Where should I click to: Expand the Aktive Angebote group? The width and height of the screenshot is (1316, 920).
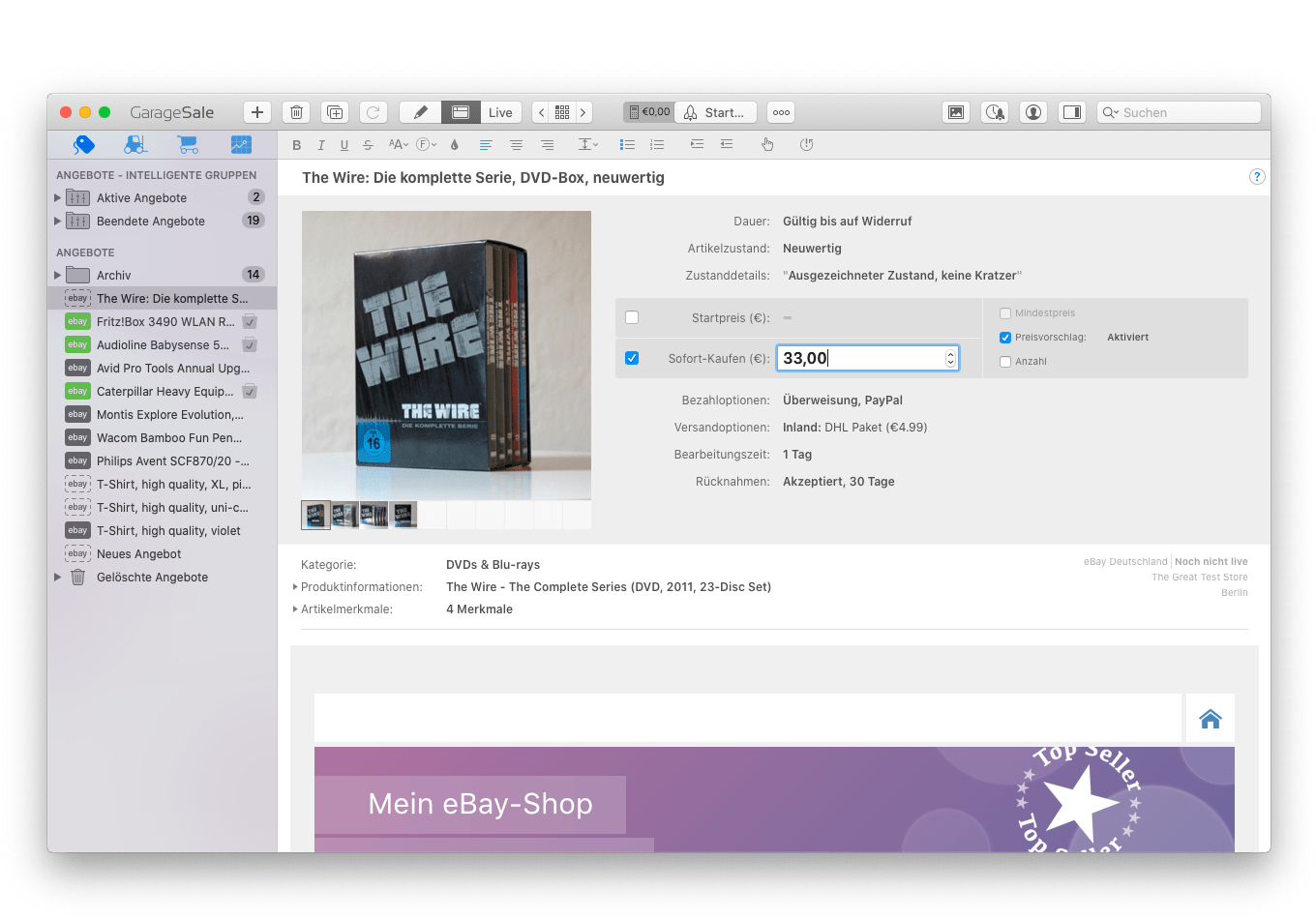[x=57, y=198]
